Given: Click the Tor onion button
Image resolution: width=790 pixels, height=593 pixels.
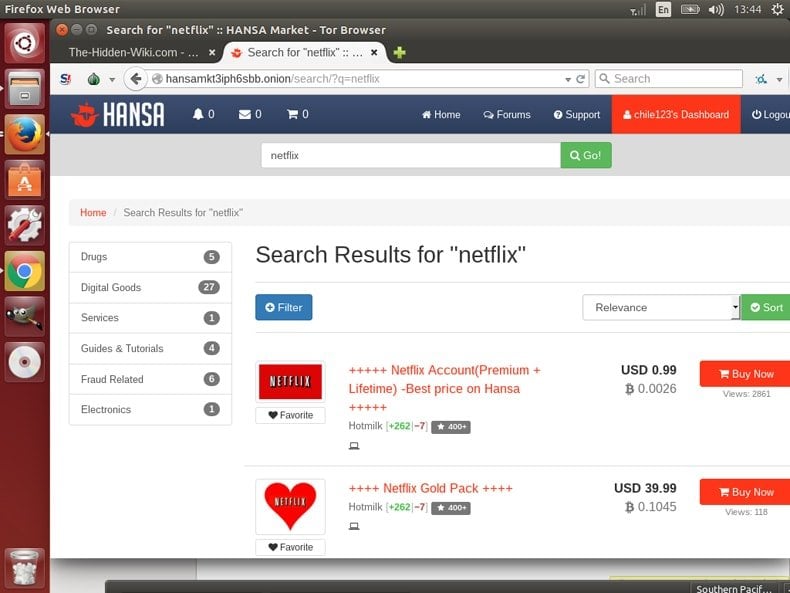Looking at the screenshot, I should (93, 79).
